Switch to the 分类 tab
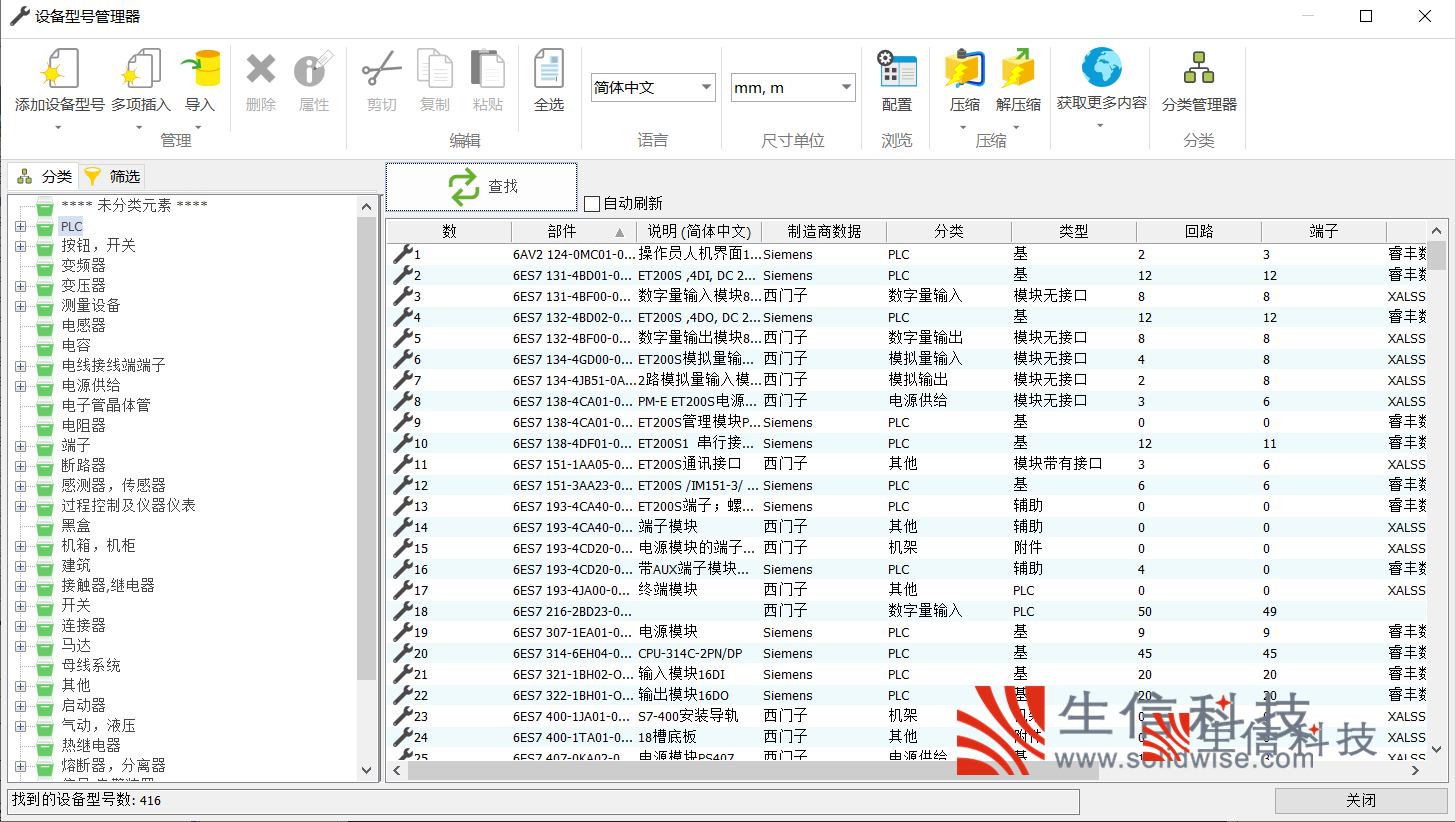Screen dimensions: 1455x822 coord(43,177)
